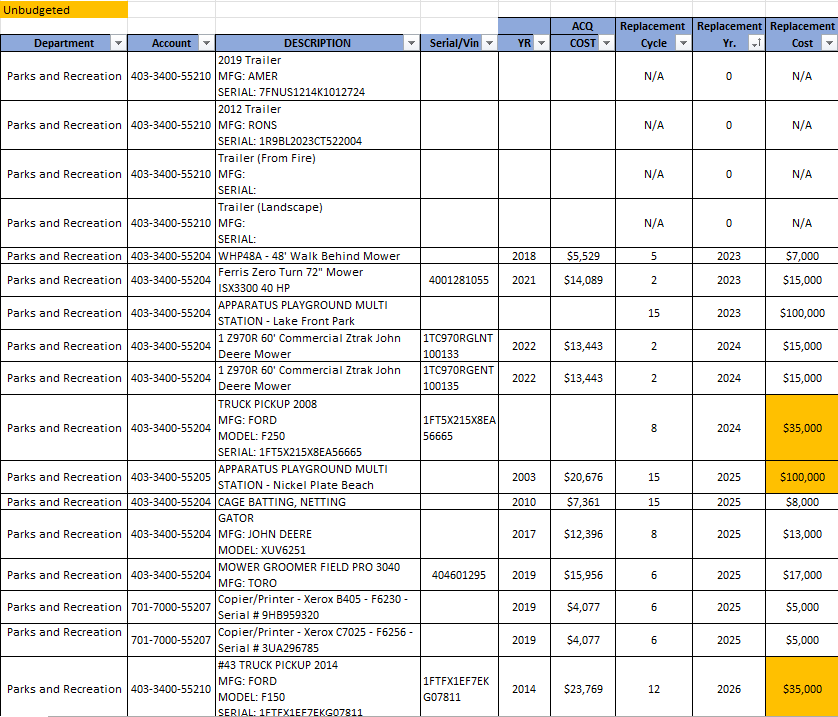838x717 pixels.
Task: Select the $5,529 acquisition cost cell
Action: 583,256
